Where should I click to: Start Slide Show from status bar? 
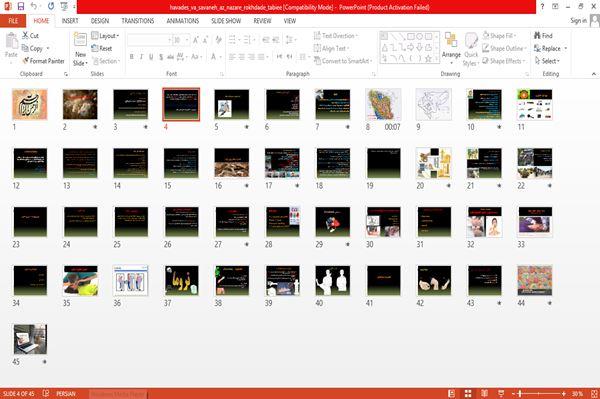click(501, 393)
